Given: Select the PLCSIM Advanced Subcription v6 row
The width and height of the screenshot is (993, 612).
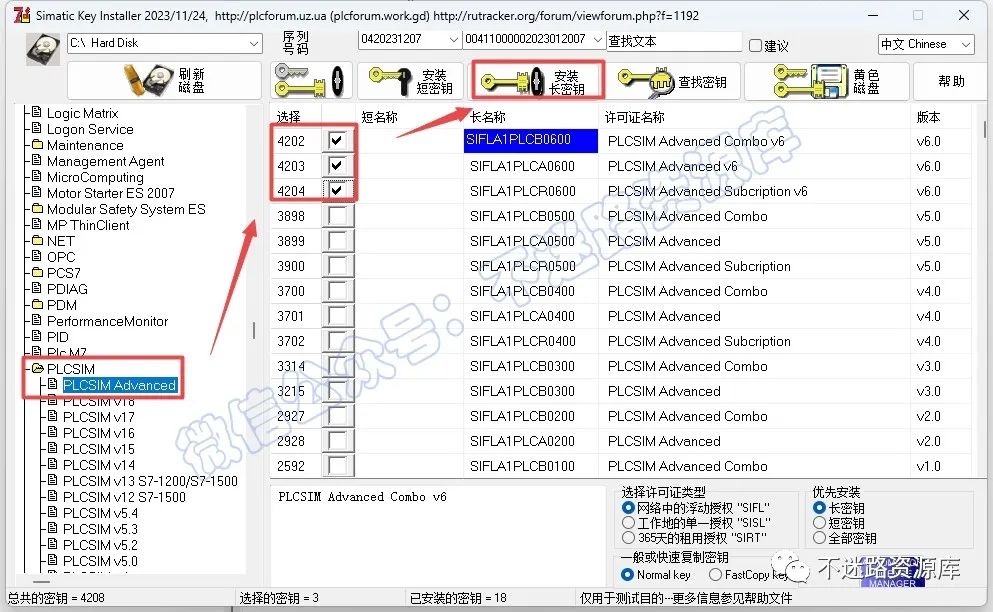Looking at the screenshot, I should [x=621, y=191].
